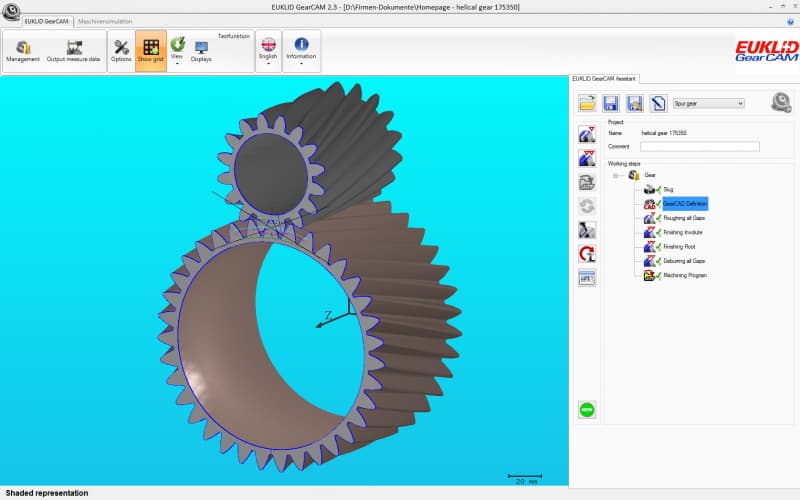Click the Z axis coordinate marker in viewport
Viewport: 800px width, 500px height.
329,315
